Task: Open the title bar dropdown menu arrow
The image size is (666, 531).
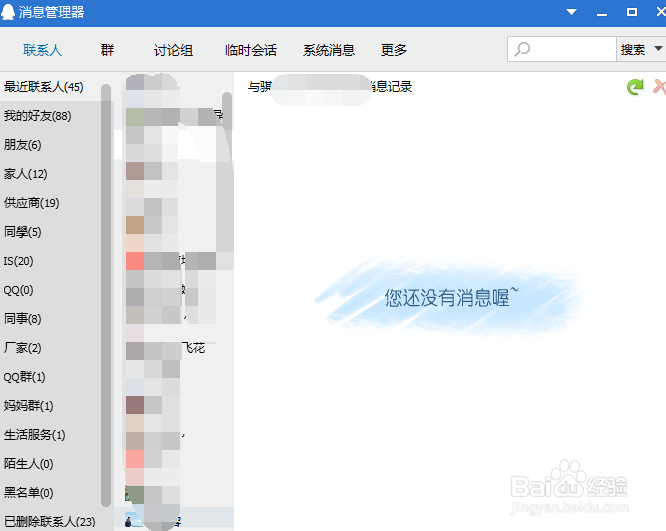Action: coord(572,12)
